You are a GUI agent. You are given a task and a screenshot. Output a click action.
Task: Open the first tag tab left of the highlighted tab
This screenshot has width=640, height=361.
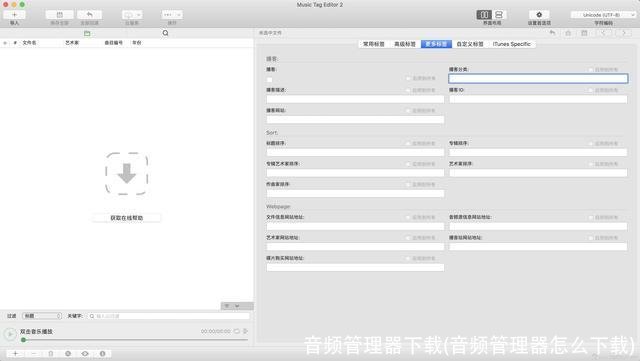point(405,44)
